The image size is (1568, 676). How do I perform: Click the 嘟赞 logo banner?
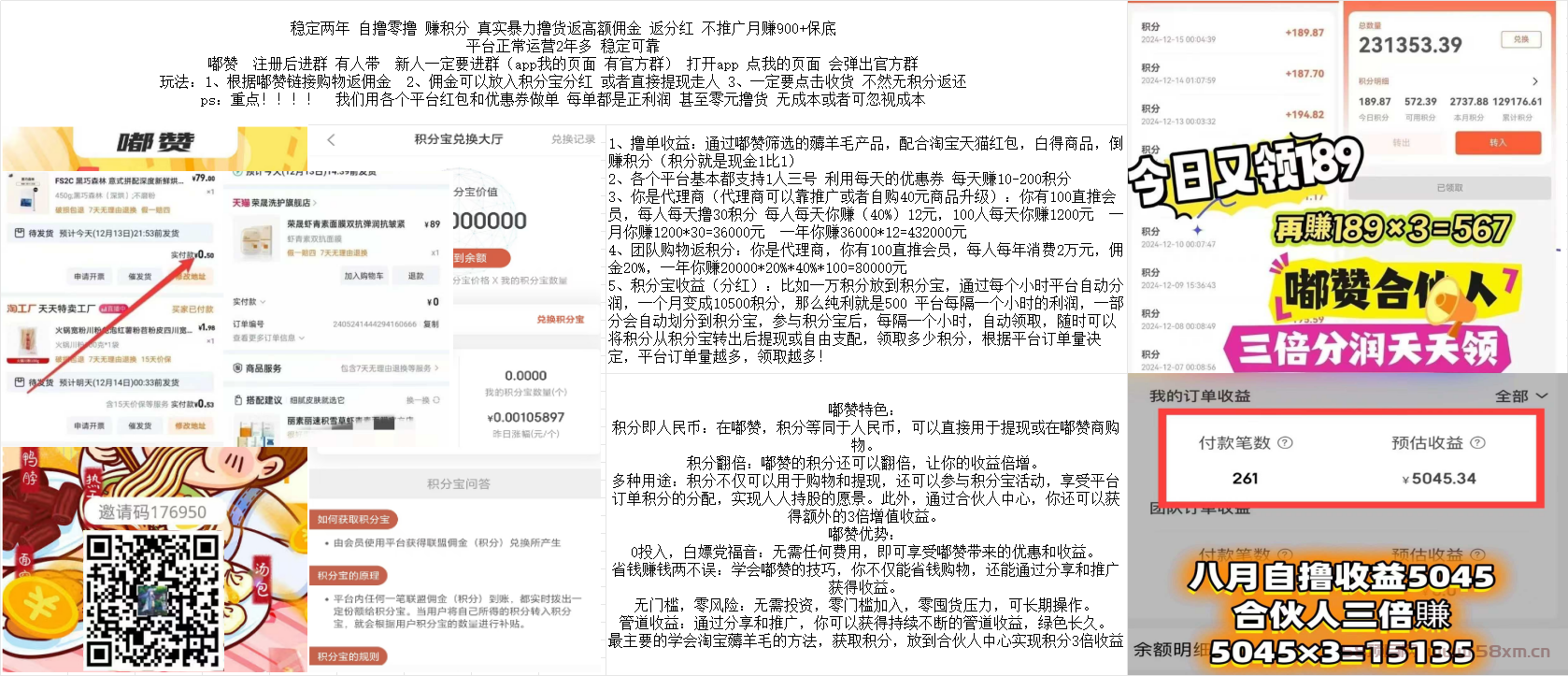(155, 143)
